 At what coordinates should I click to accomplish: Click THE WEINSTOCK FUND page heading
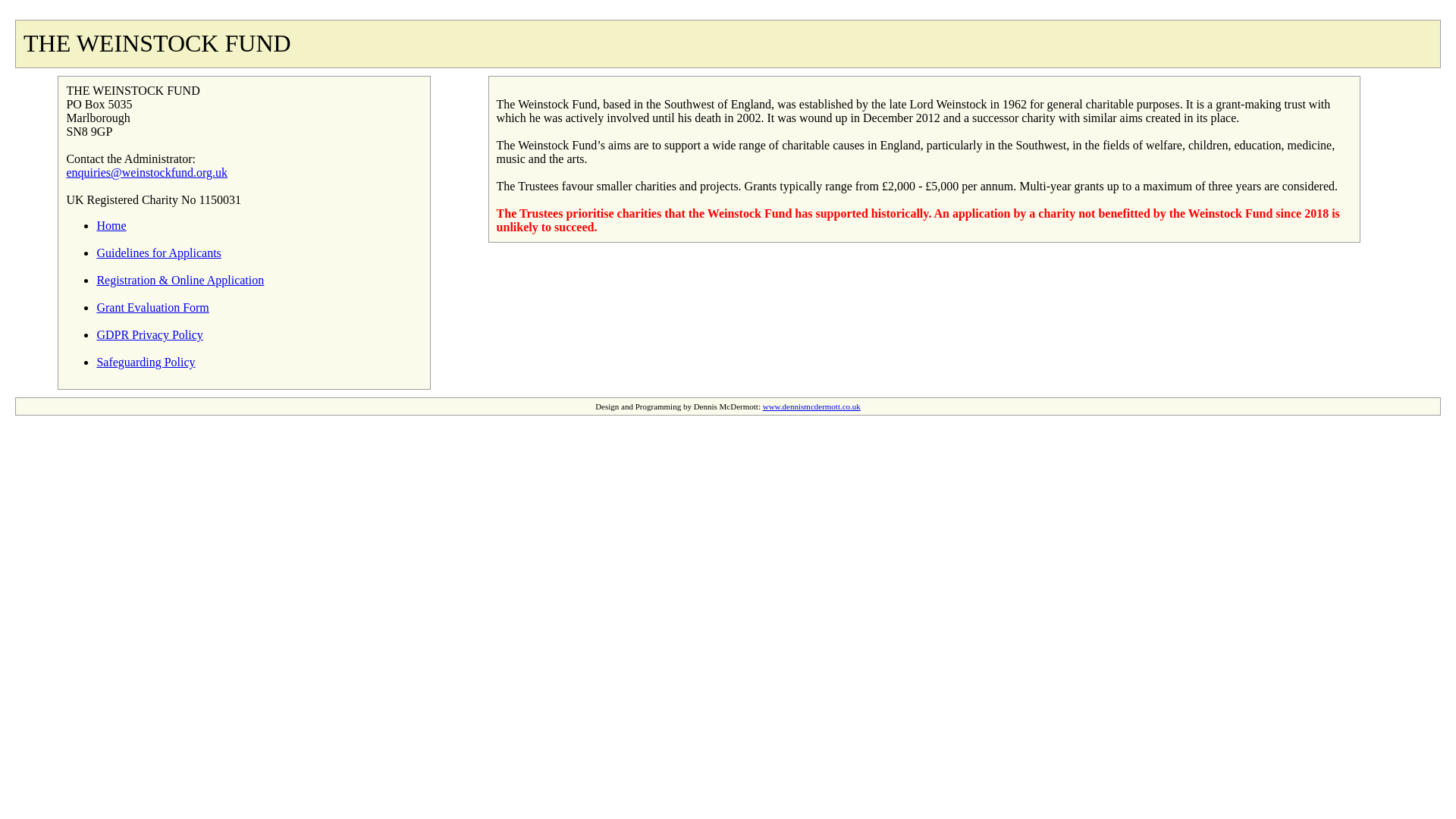[157, 44]
